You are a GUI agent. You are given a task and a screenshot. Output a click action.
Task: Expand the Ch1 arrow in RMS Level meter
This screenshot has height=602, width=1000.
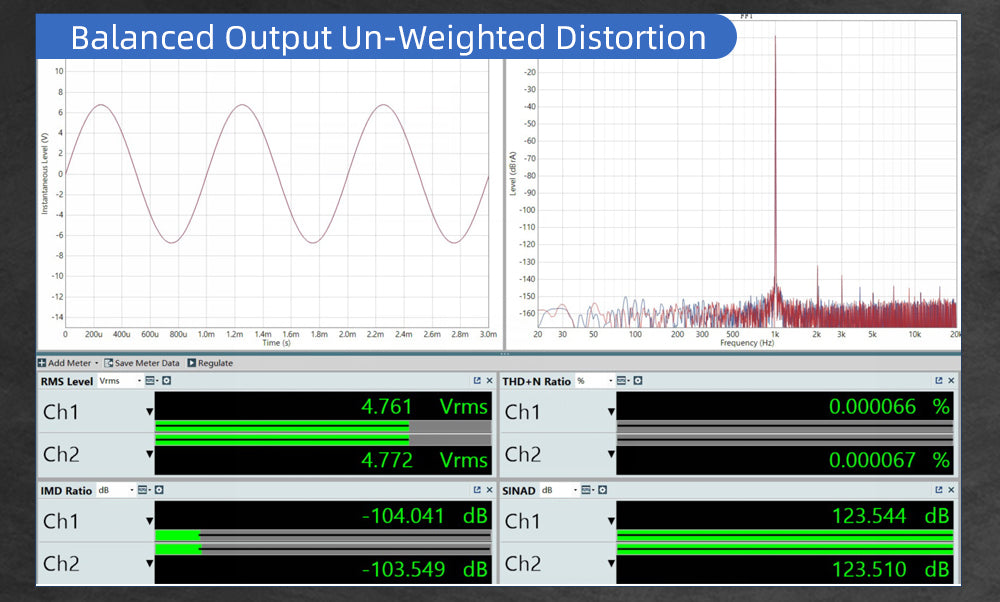149,412
